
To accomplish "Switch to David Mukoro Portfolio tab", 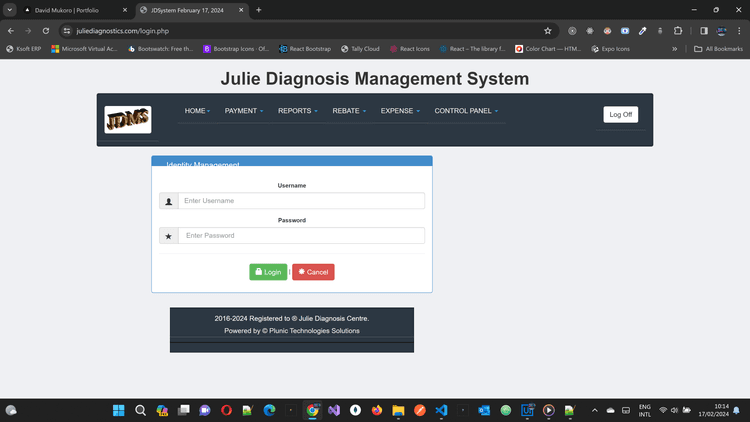I will 74,10.
